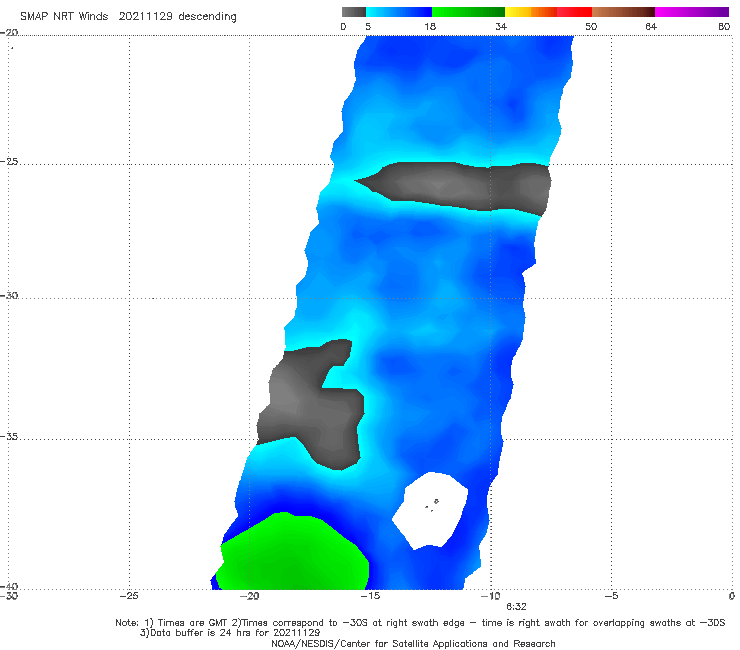The height and width of the screenshot is (650, 740).
Task: Click the title 'SMAP NRT Winds 20211129 descending'
Action: click(x=128, y=17)
